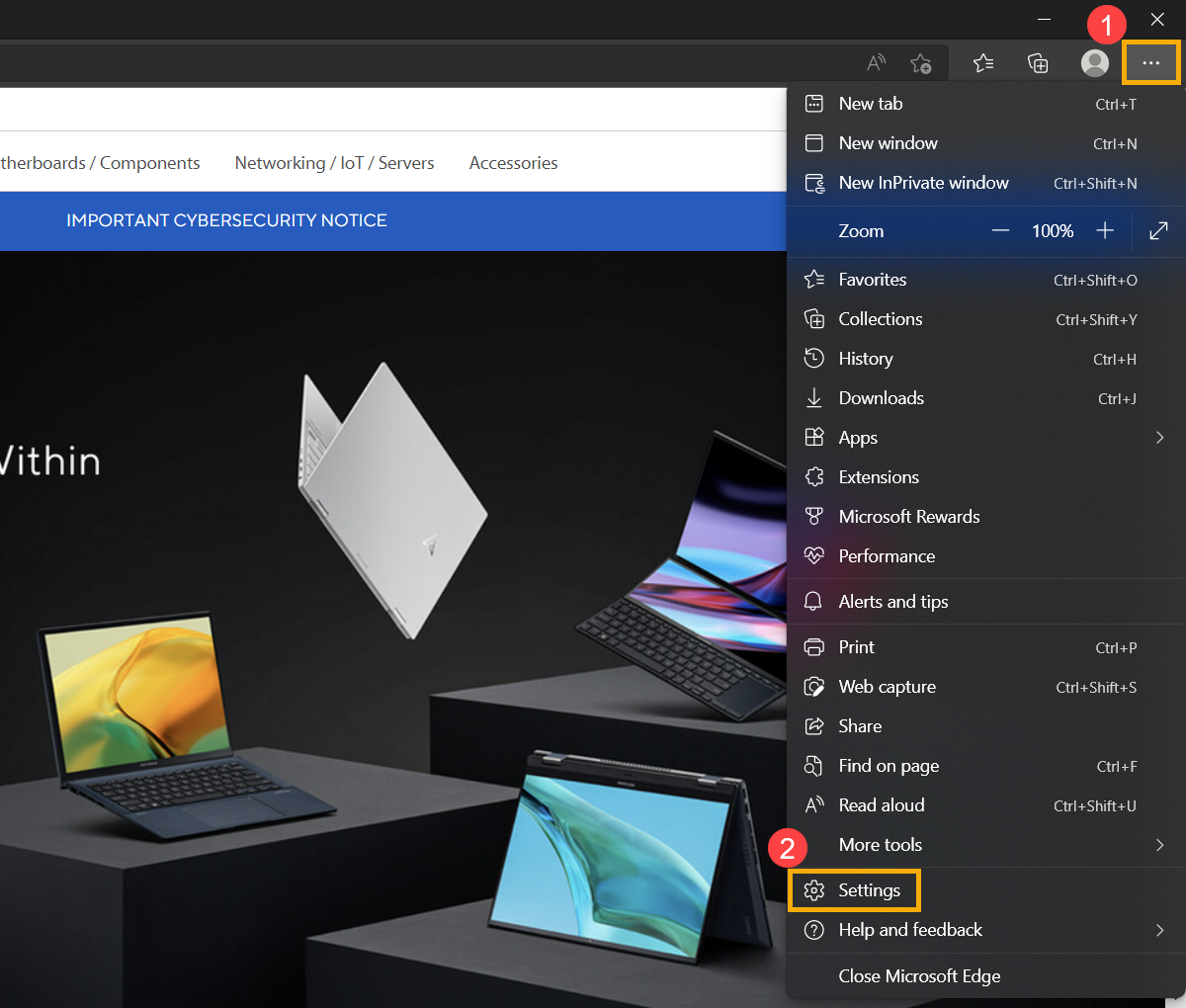Viewport: 1186px width, 1008px height.
Task: Click the New window icon in menu
Action: click(814, 143)
